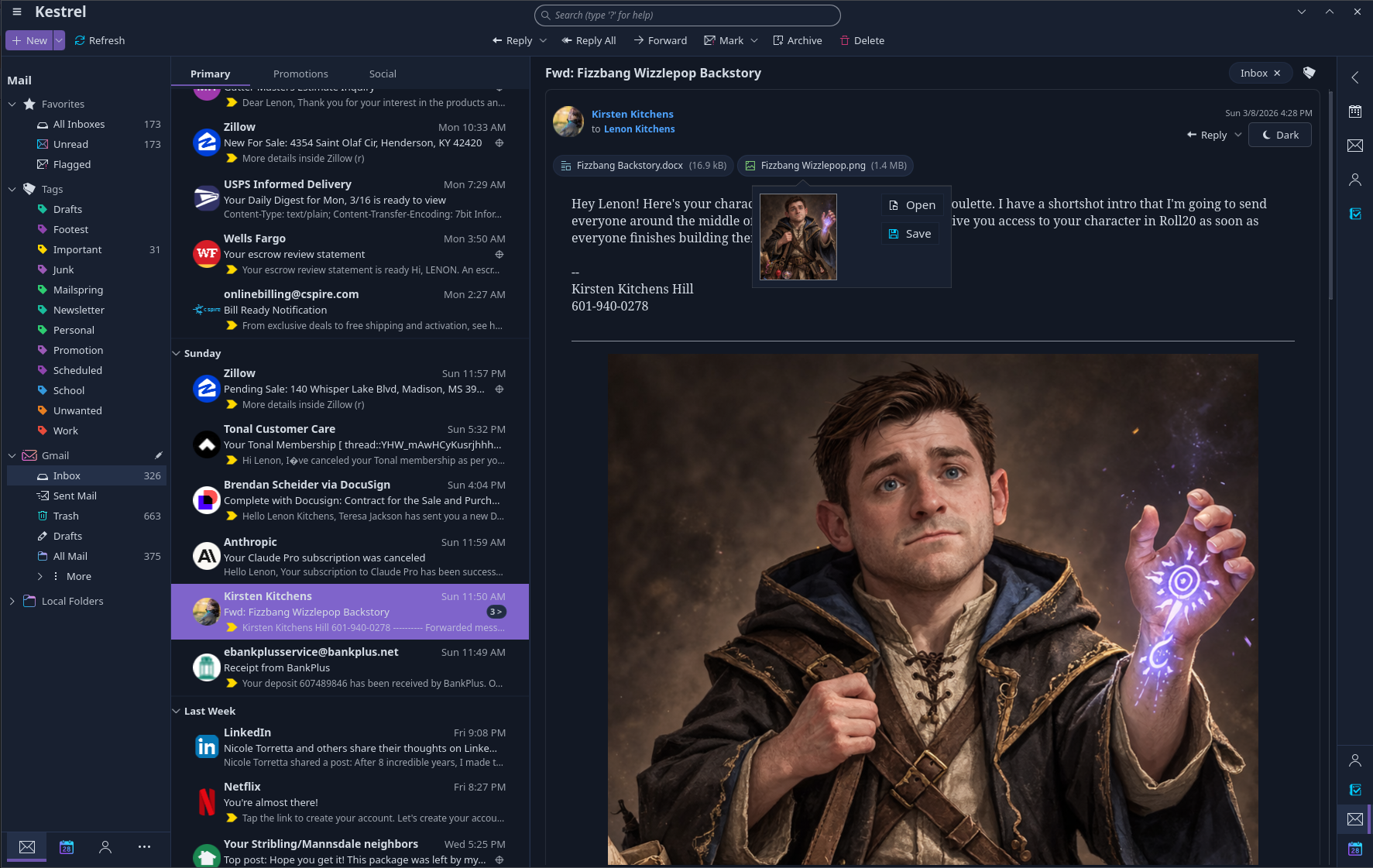Collapse the Tags section in the sidebar

pyautogui.click(x=12, y=188)
